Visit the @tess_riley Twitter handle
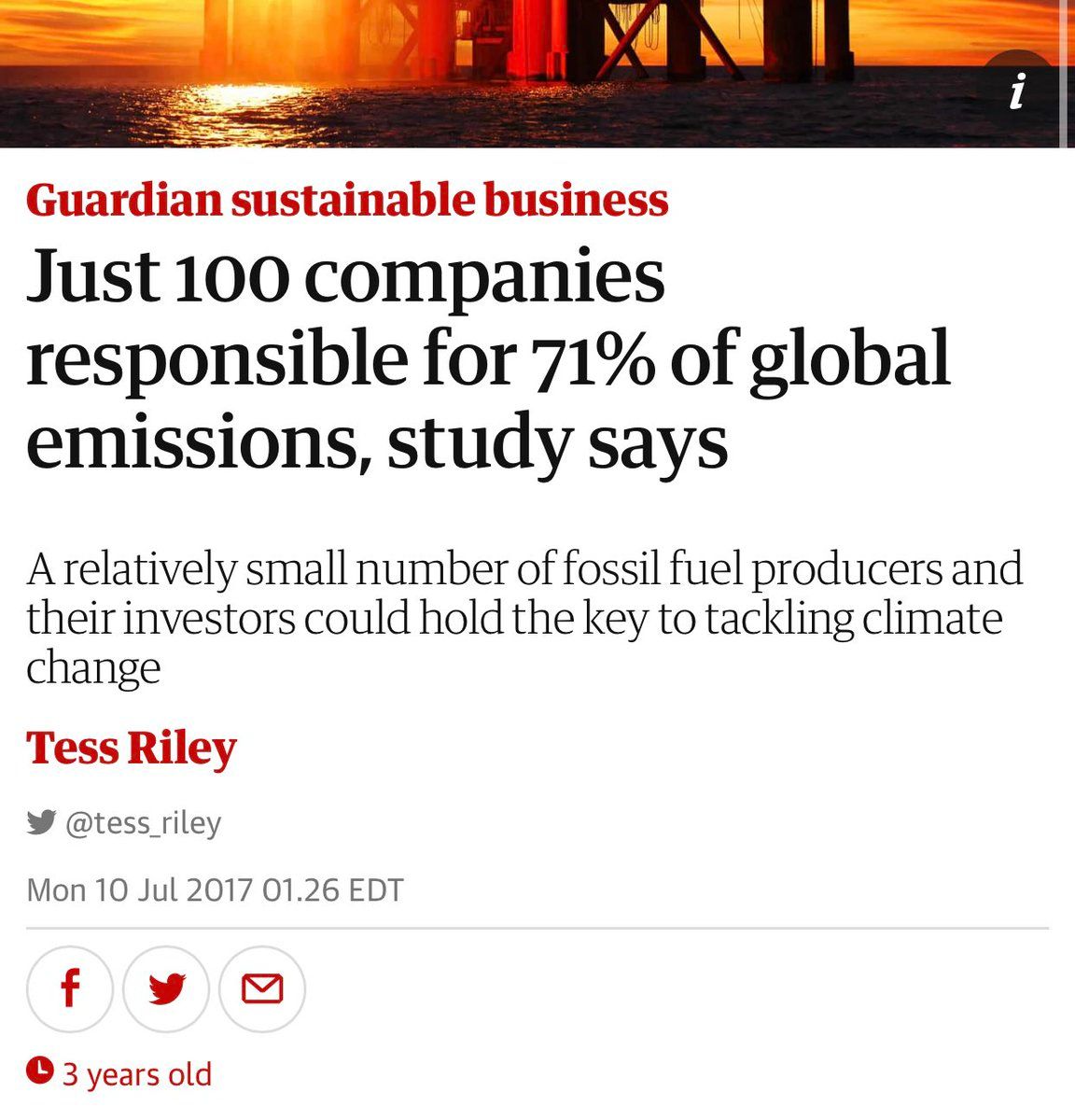 click(x=143, y=823)
